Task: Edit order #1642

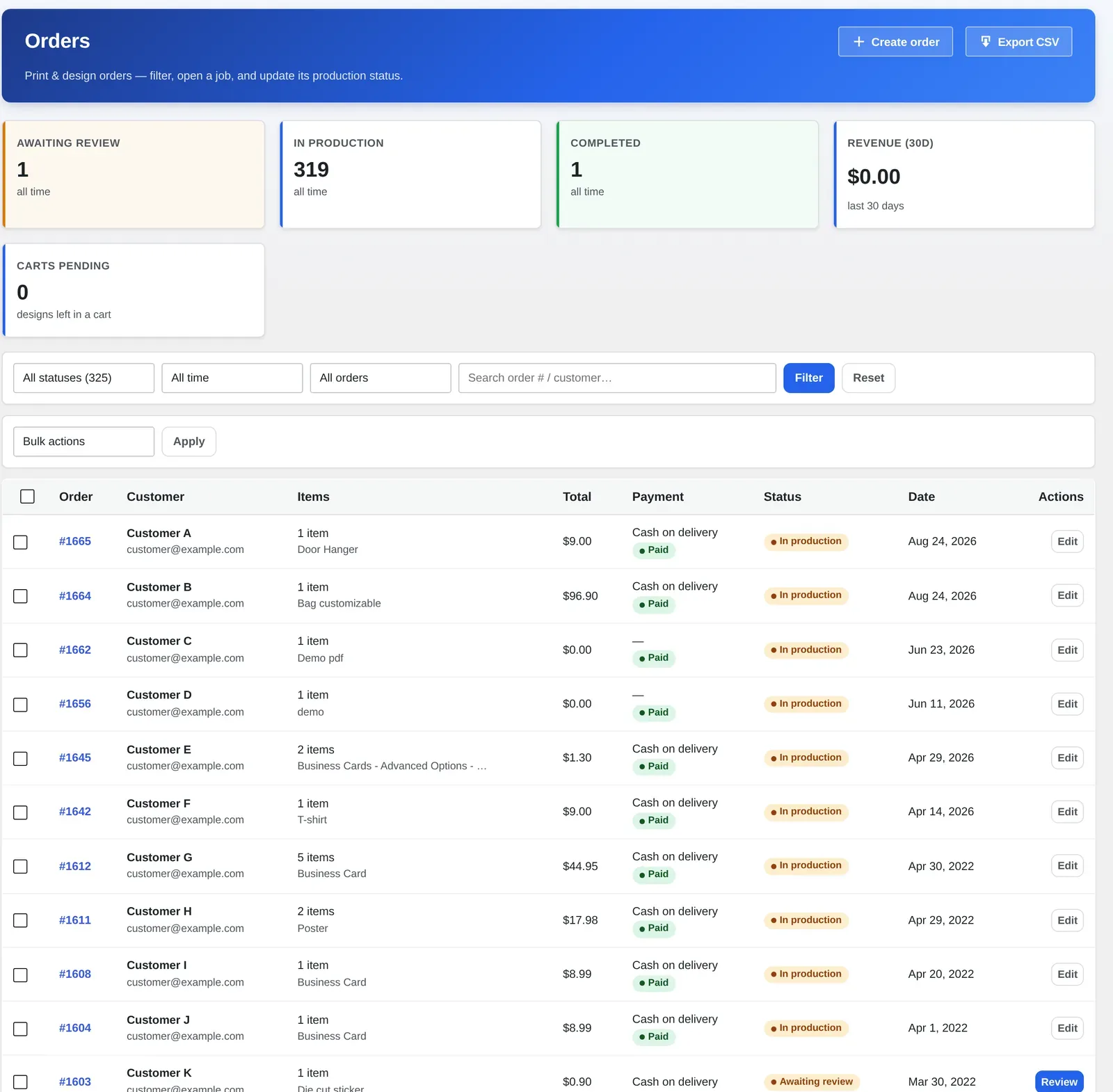Action: click(x=1067, y=812)
